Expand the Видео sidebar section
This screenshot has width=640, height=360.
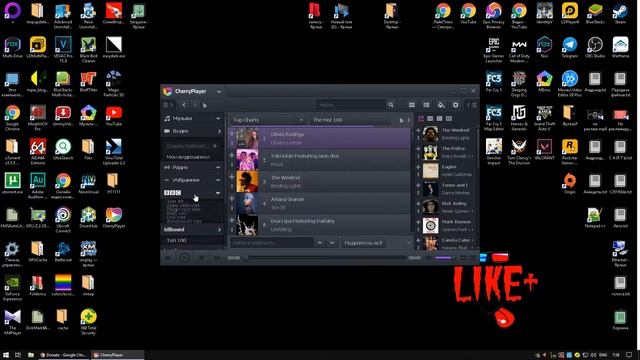[x=219, y=131]
